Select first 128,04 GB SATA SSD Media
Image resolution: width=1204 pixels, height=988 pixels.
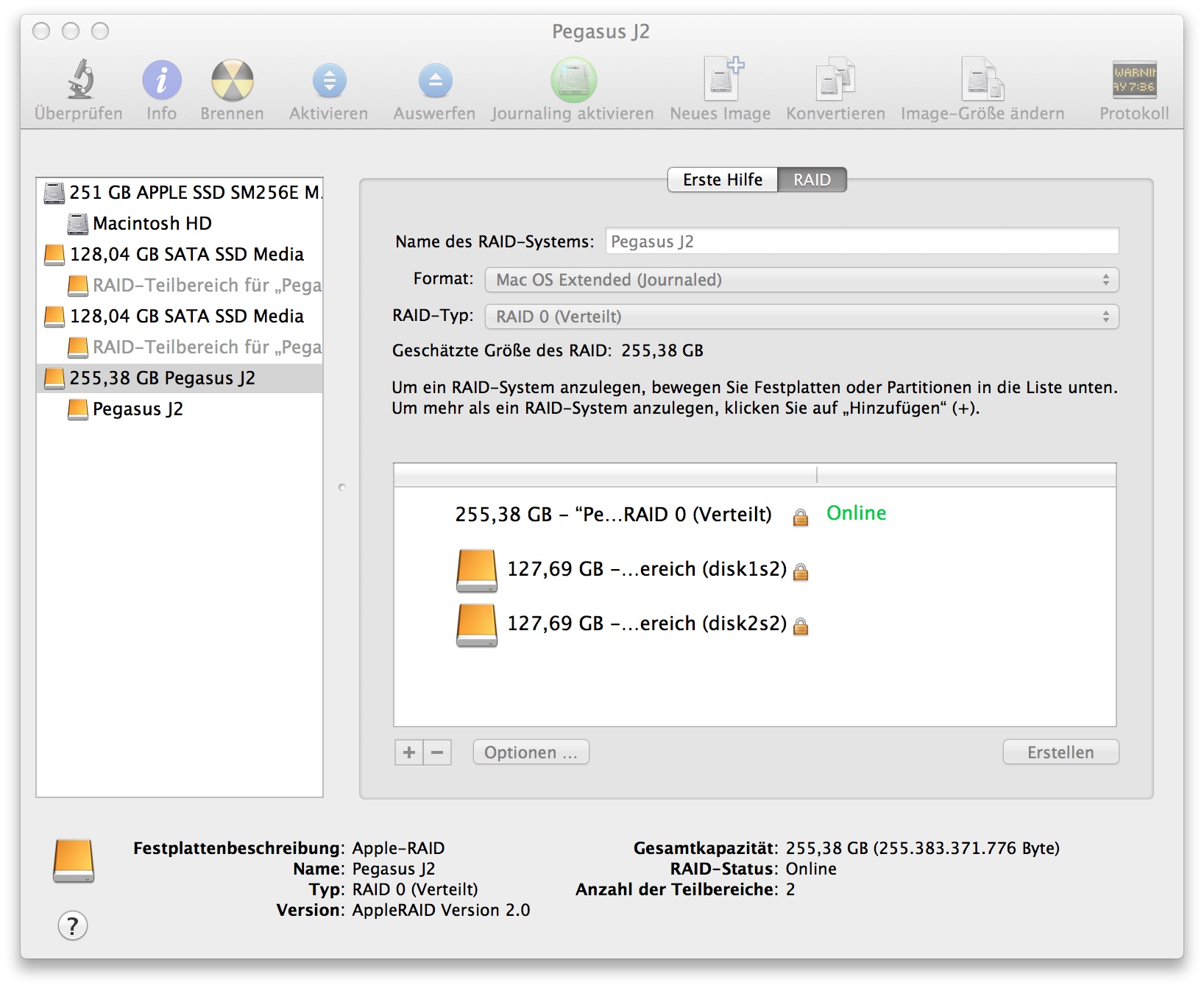click(x=180, y=254)
